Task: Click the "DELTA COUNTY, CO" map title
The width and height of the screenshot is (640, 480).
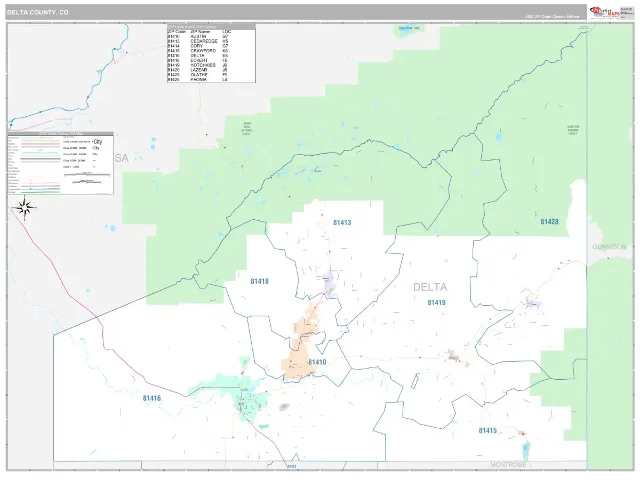Action: tap(38, 13)
